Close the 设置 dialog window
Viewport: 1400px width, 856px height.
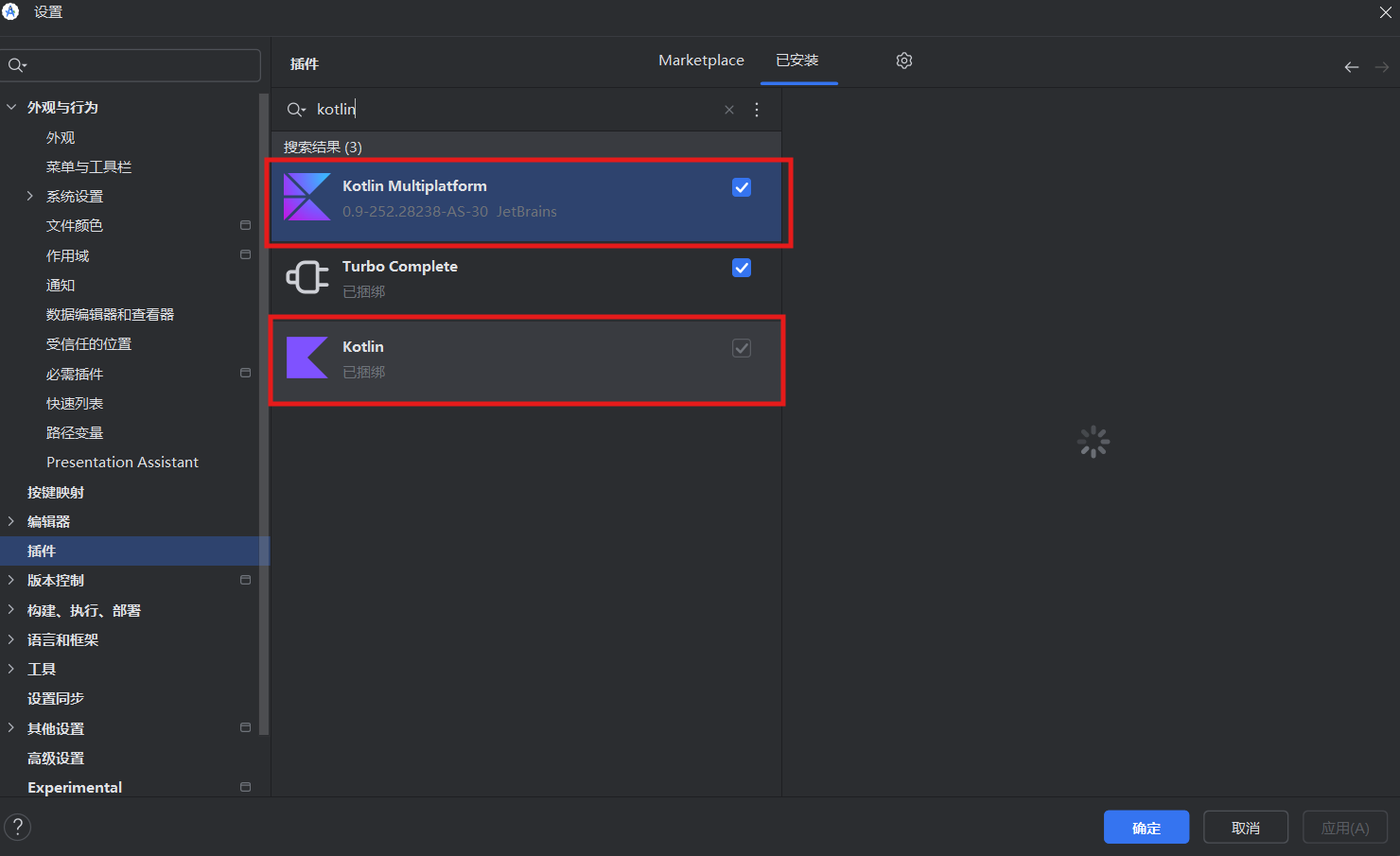click(1386, 12)
